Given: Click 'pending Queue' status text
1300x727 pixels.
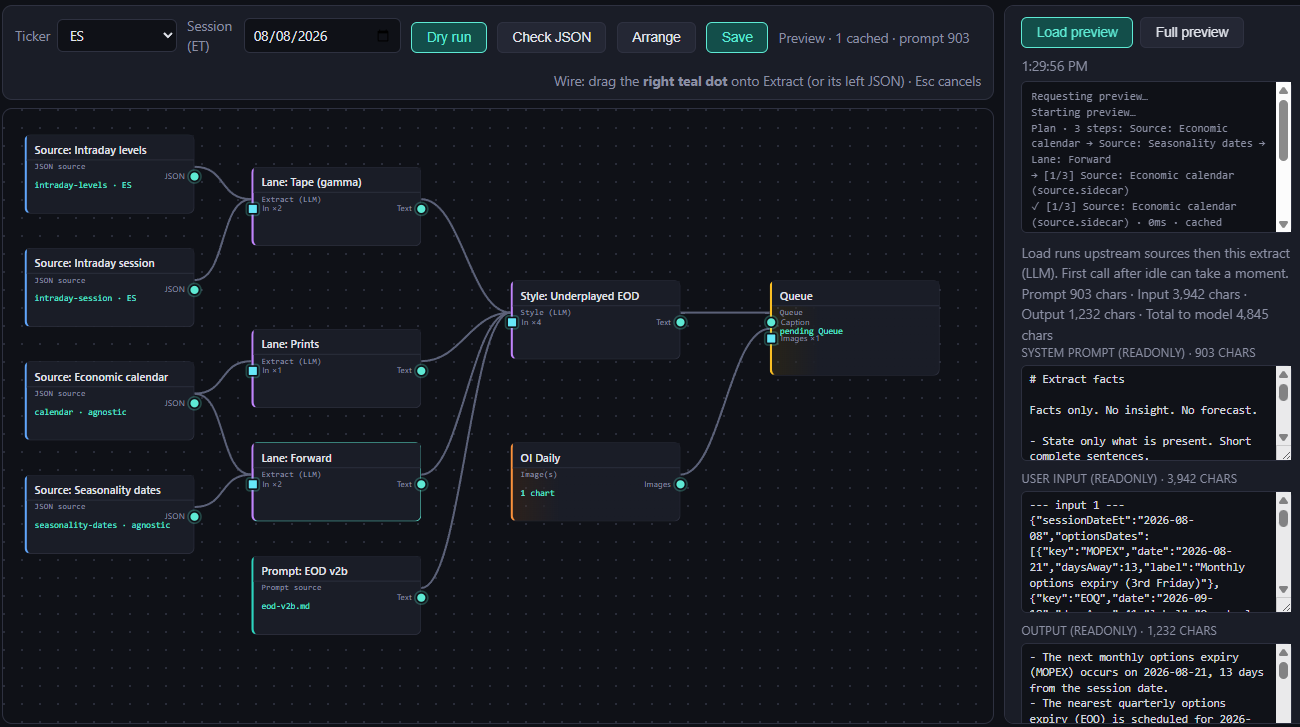Looking at the screenshot, I should [811, 331].
